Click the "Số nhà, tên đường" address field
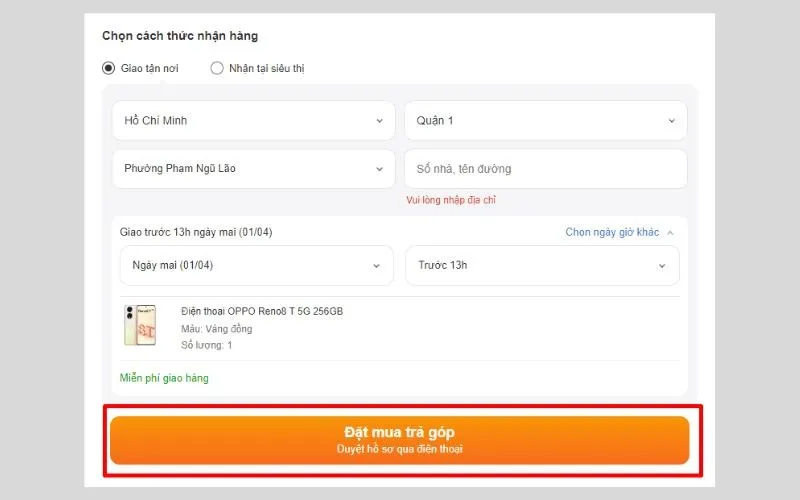Screen dimensions: 800x500 click(545, 169)
